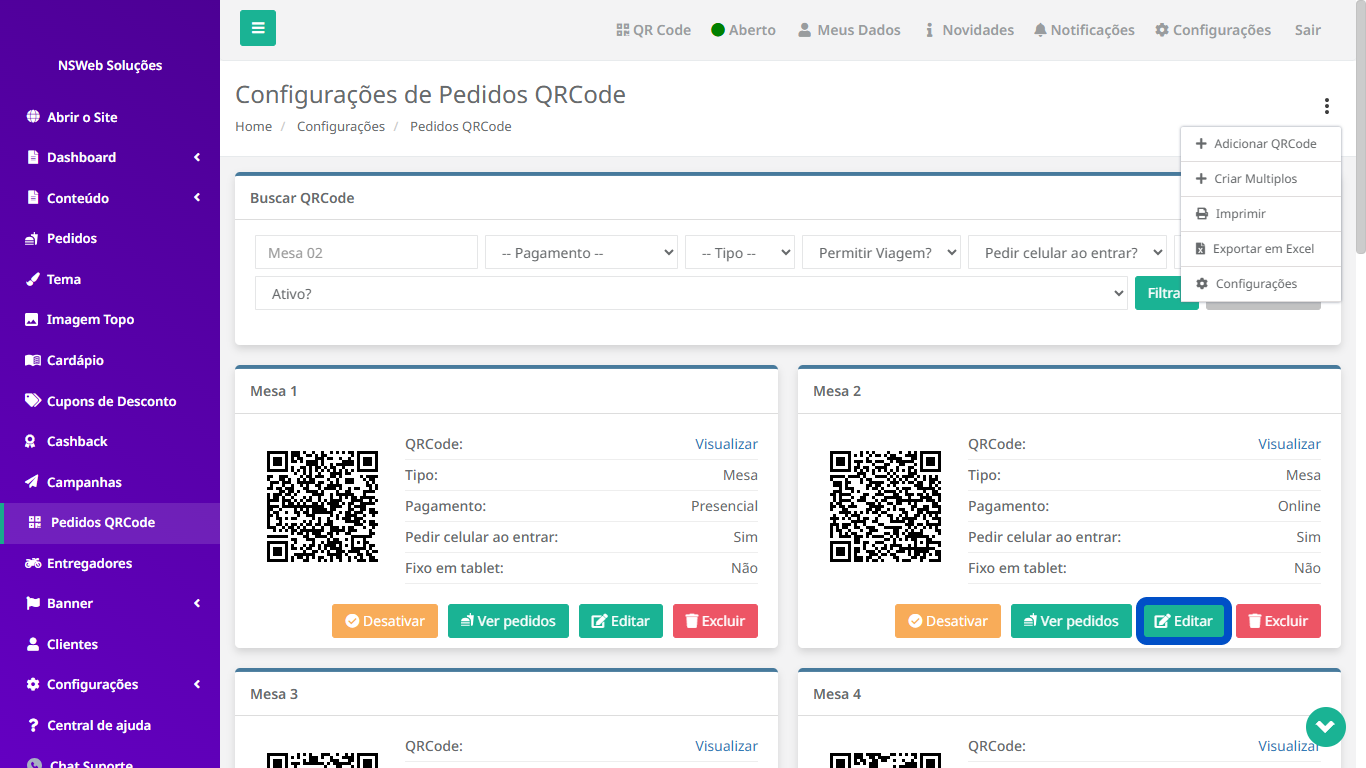Open Tema in the sidebar
The height and width of the screenshot is (768, 1366).
[110, 279]
